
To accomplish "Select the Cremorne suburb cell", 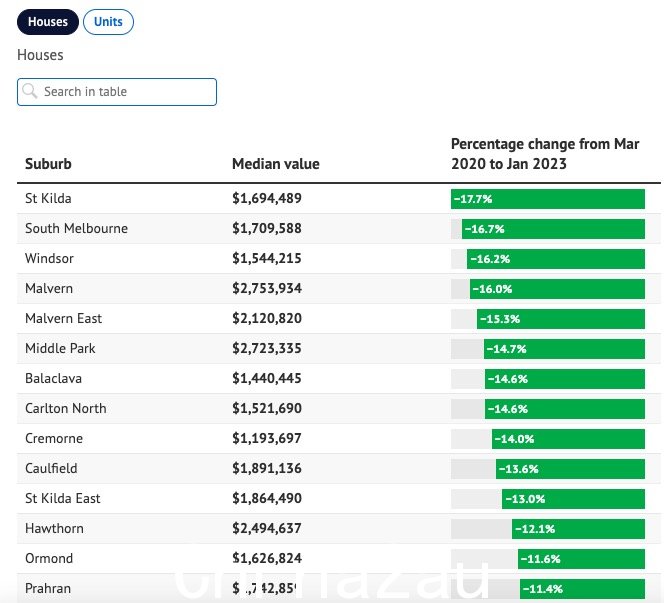I will click(x=54, y=438).
